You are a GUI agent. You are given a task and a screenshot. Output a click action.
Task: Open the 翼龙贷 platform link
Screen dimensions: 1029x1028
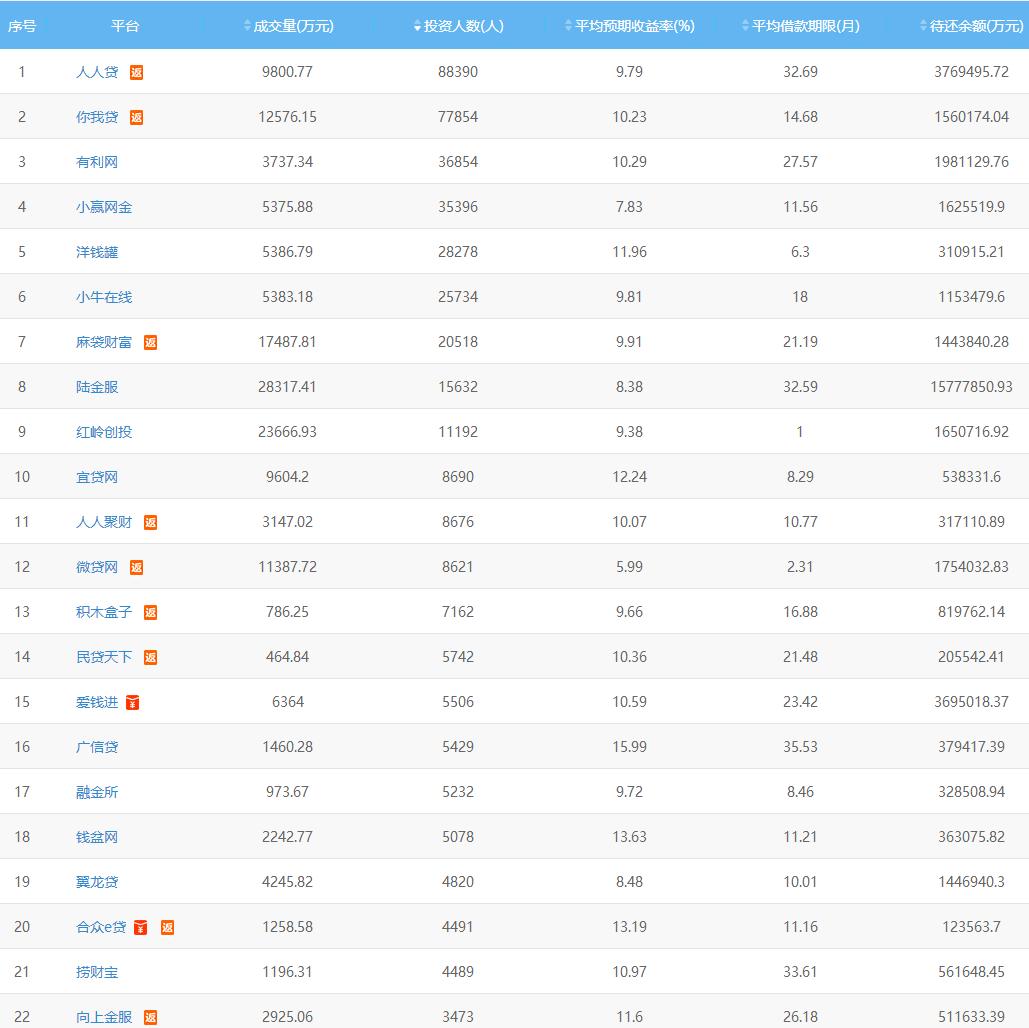(97, 882)
